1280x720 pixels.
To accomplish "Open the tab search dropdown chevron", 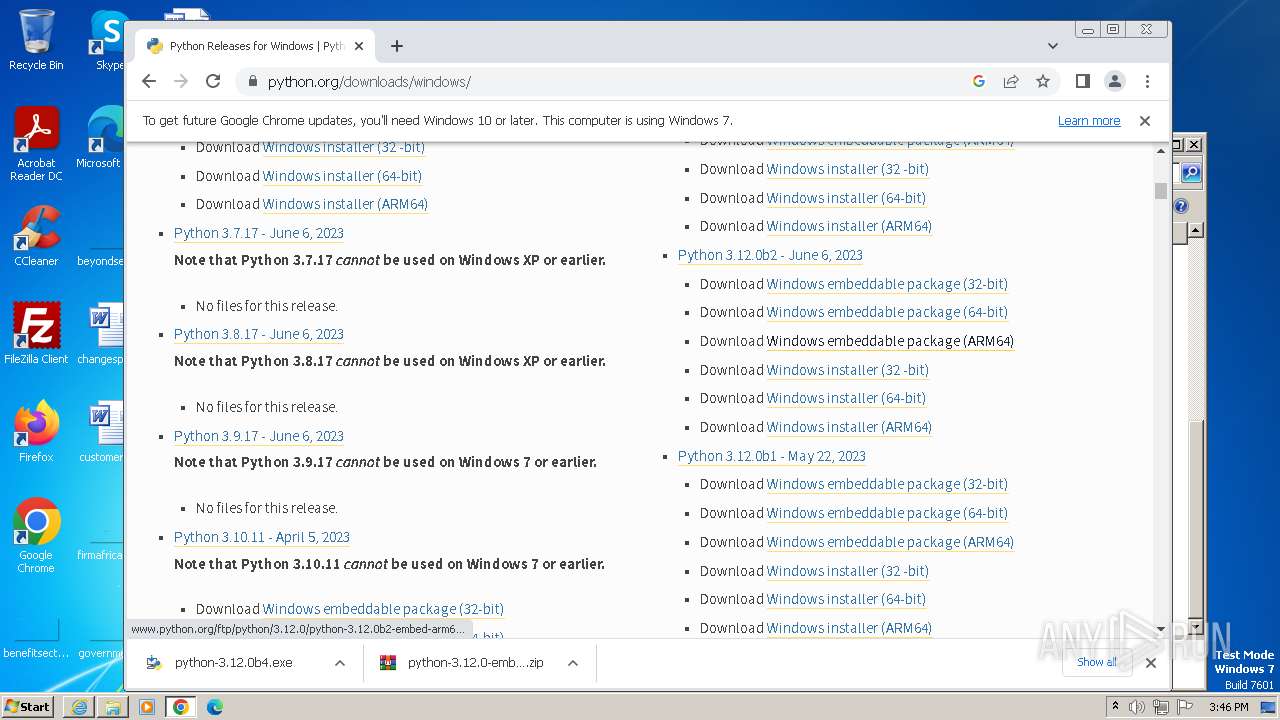I will (x=1053, y=46).
